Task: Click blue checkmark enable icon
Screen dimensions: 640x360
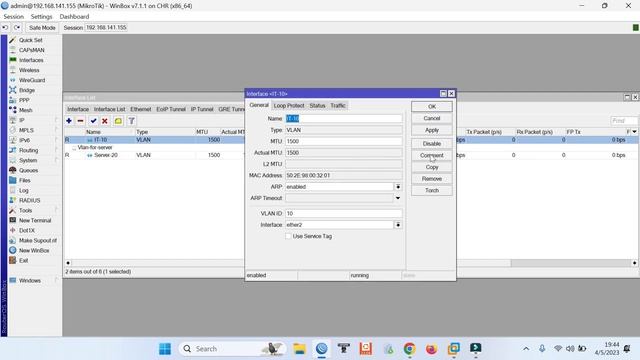Action: (93, 121)
